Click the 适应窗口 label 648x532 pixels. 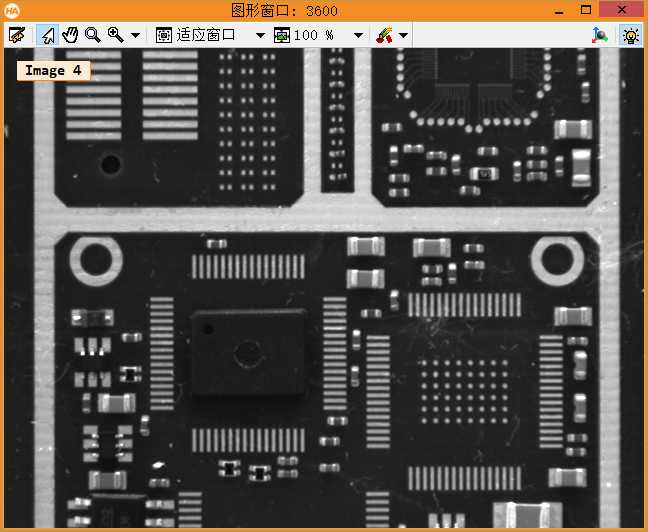tap(206, 35)
